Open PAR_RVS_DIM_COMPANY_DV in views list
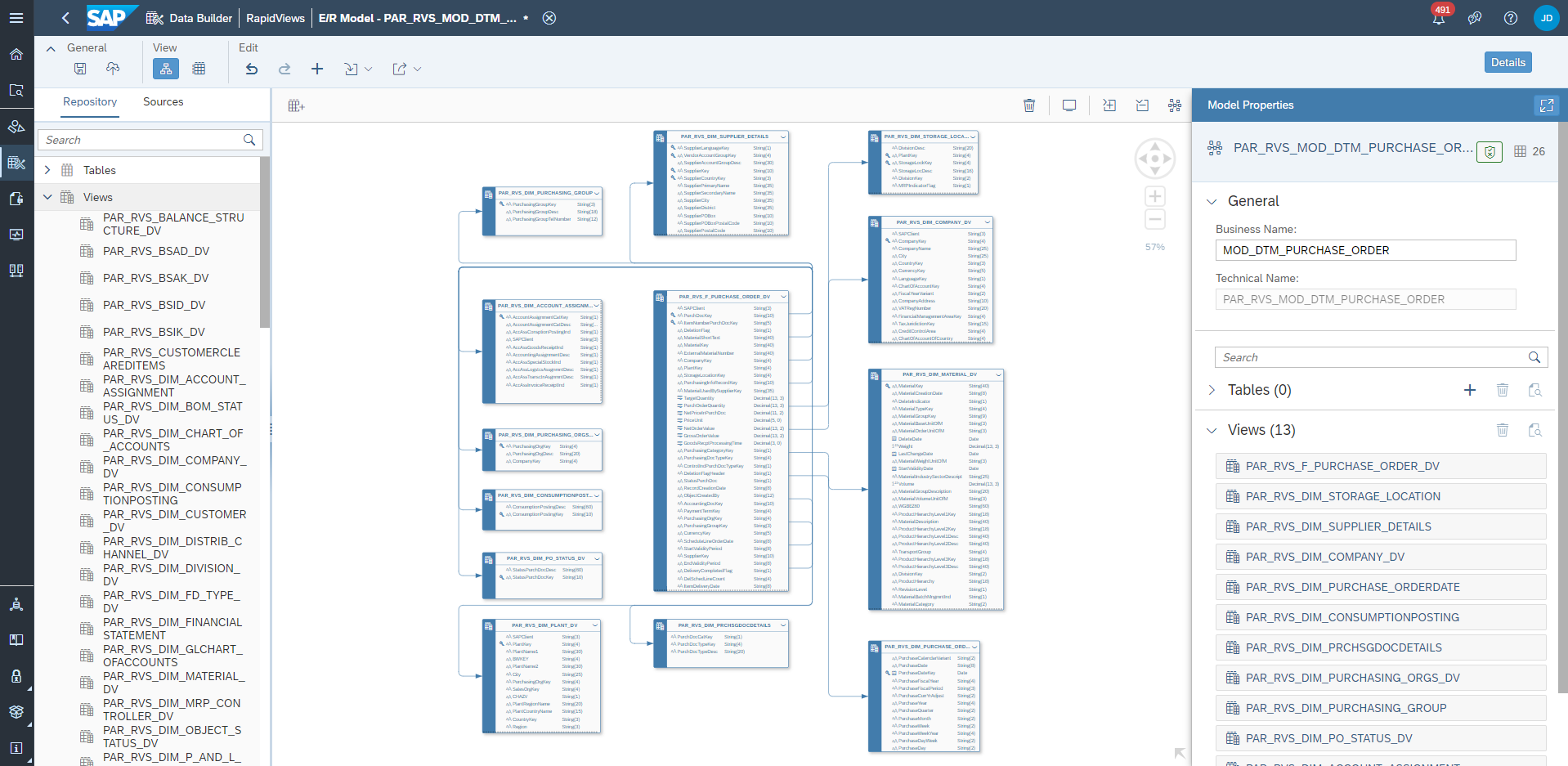 pos(1324,557)
